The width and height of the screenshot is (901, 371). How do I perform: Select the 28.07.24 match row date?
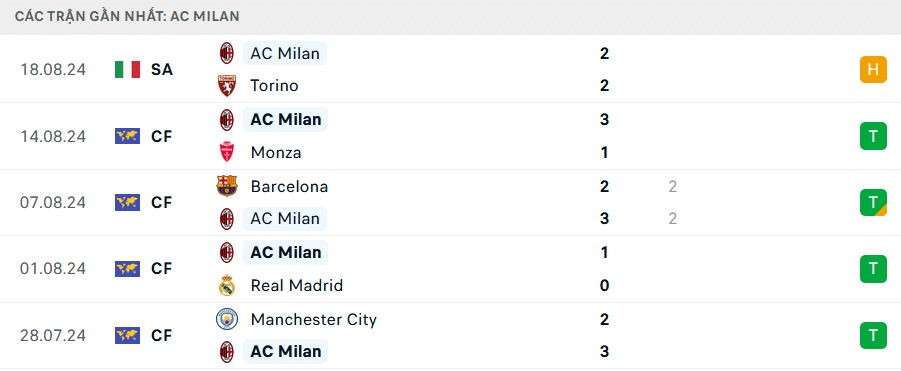[x=53, y=335]
